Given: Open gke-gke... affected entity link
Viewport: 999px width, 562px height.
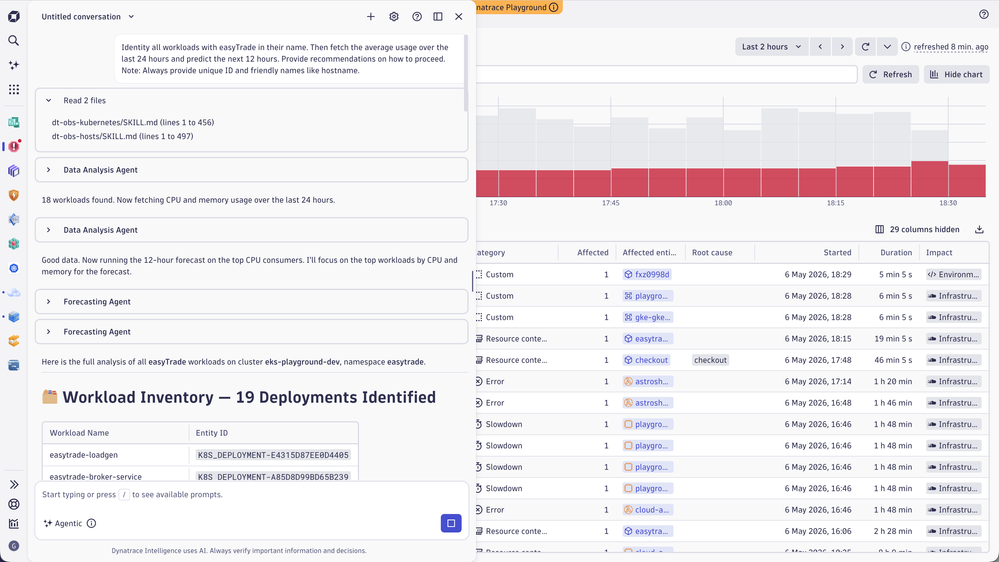Looking at the screenshot, I should tap(647, 317).
